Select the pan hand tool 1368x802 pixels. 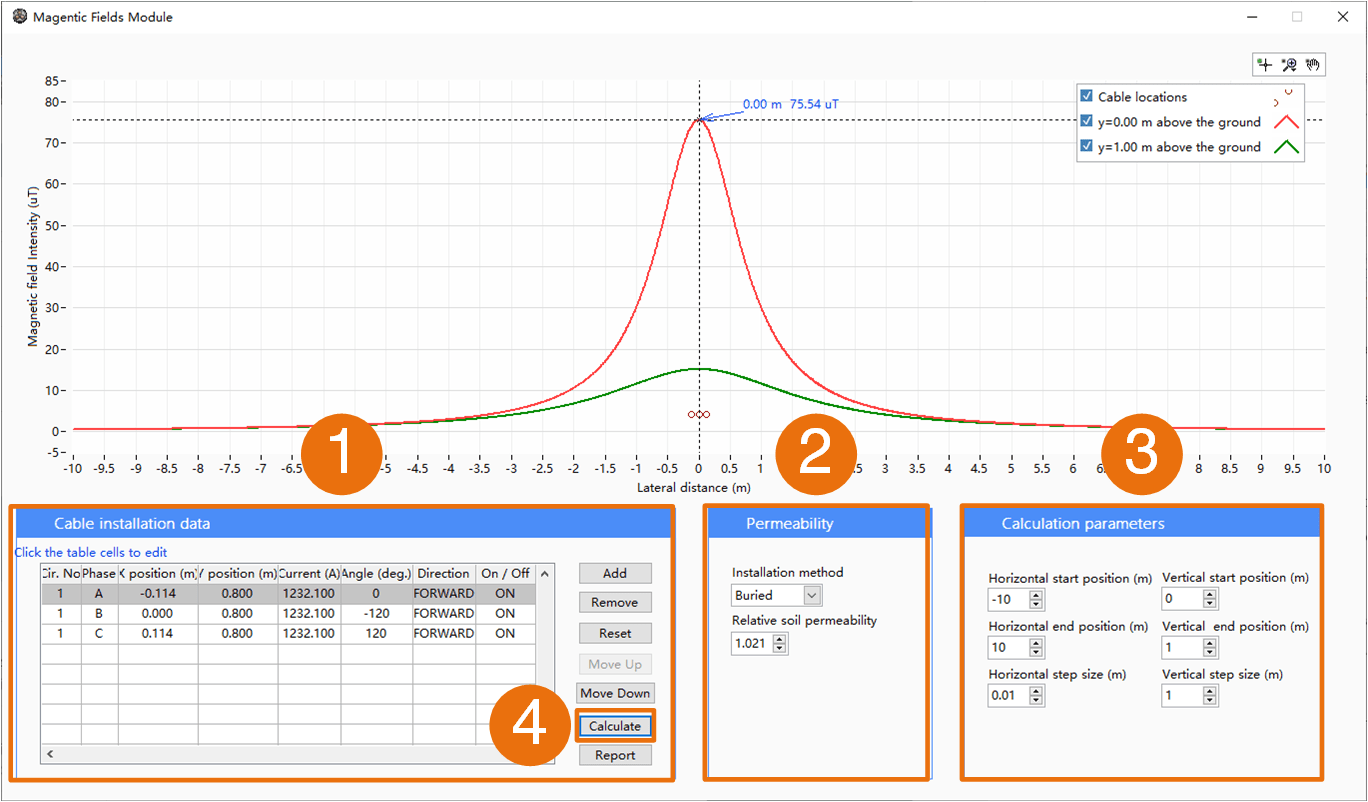point(1313,65)
